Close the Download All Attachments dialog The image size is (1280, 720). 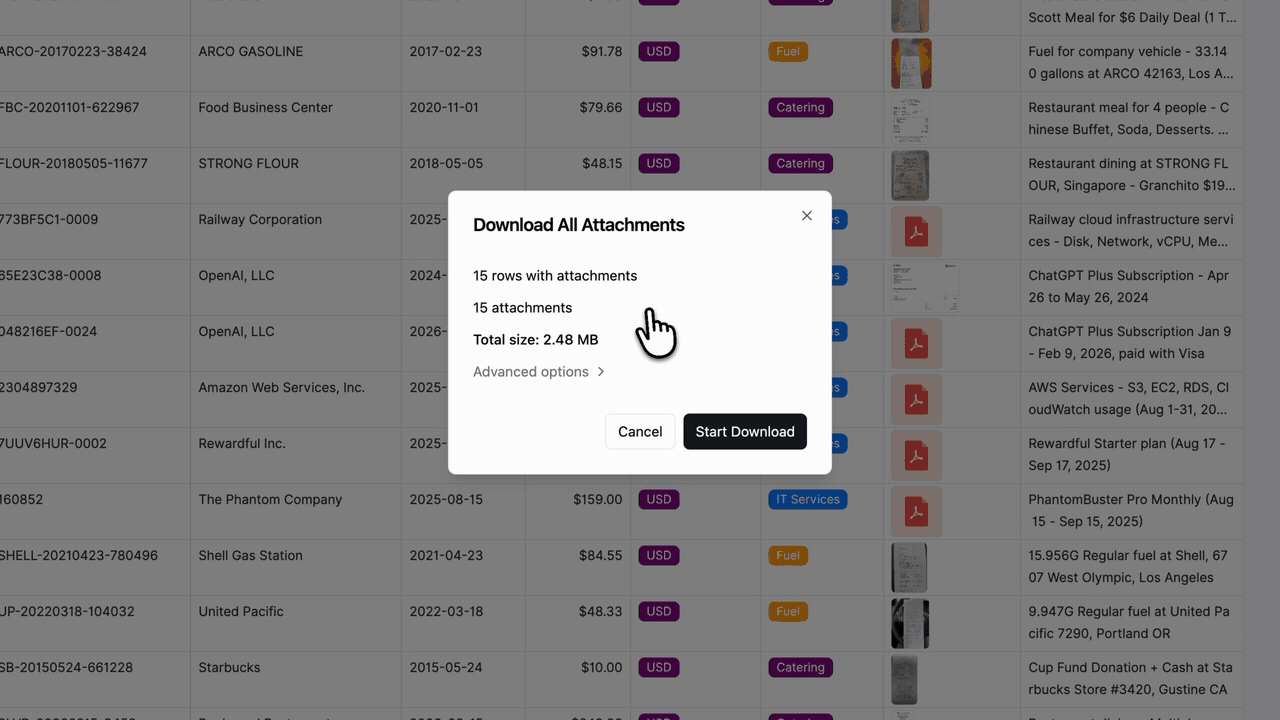(807, 215)
